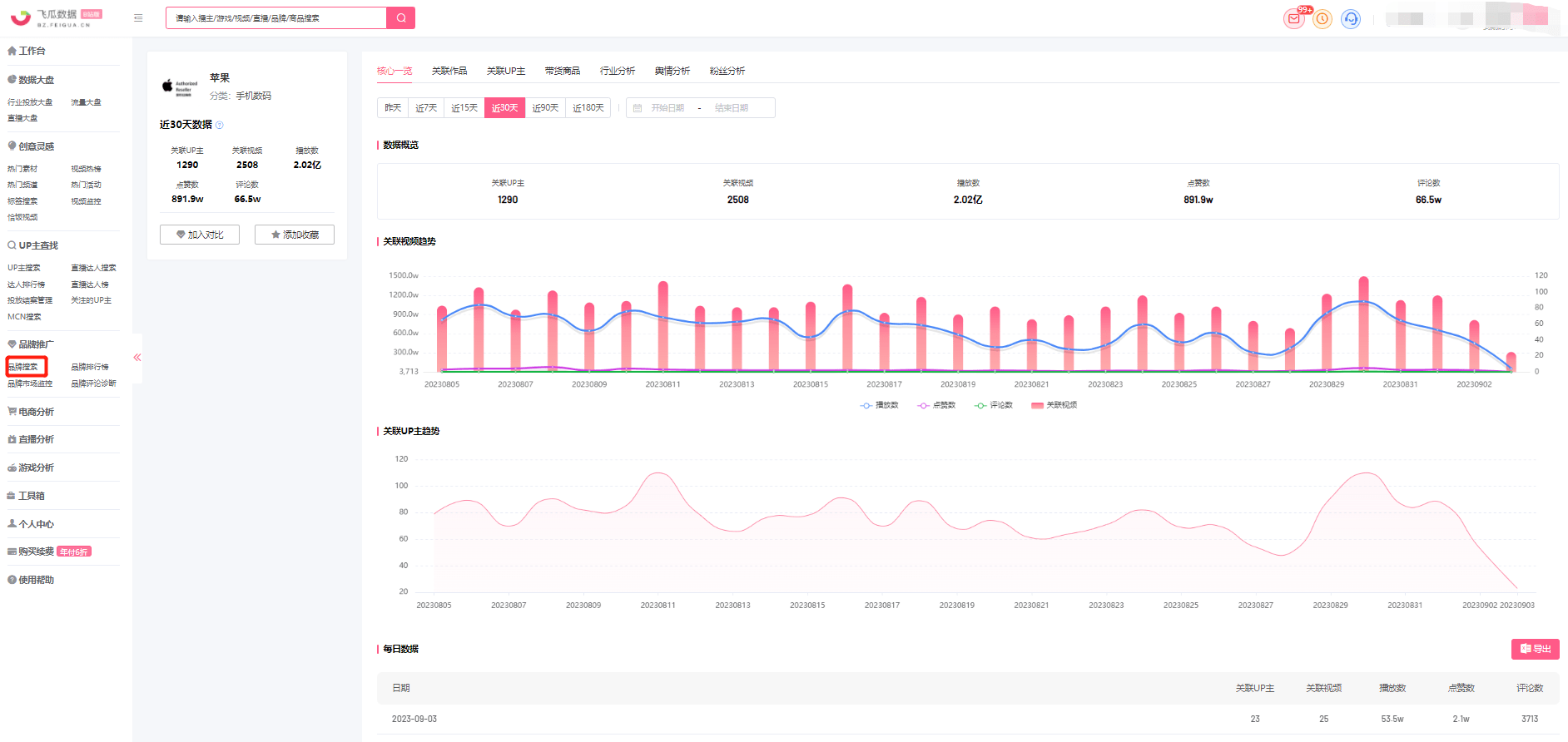This screenshot has width=1568, height=742.
Task: Switch to the 粉丝分析 tab
Action: pyautogui.click(x=727, y=71)
